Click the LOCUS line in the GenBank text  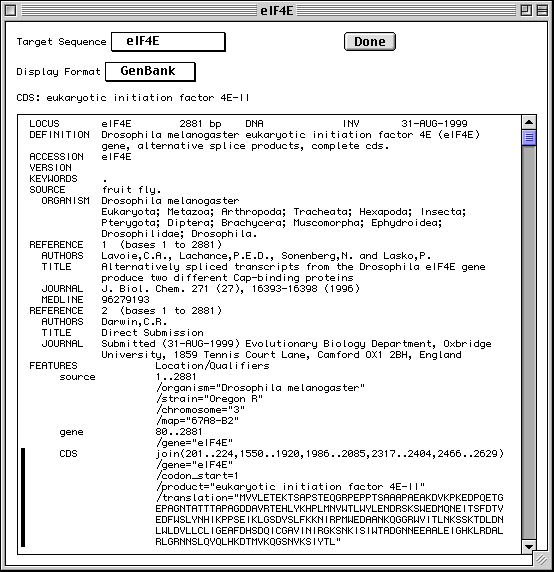(248, 124)
